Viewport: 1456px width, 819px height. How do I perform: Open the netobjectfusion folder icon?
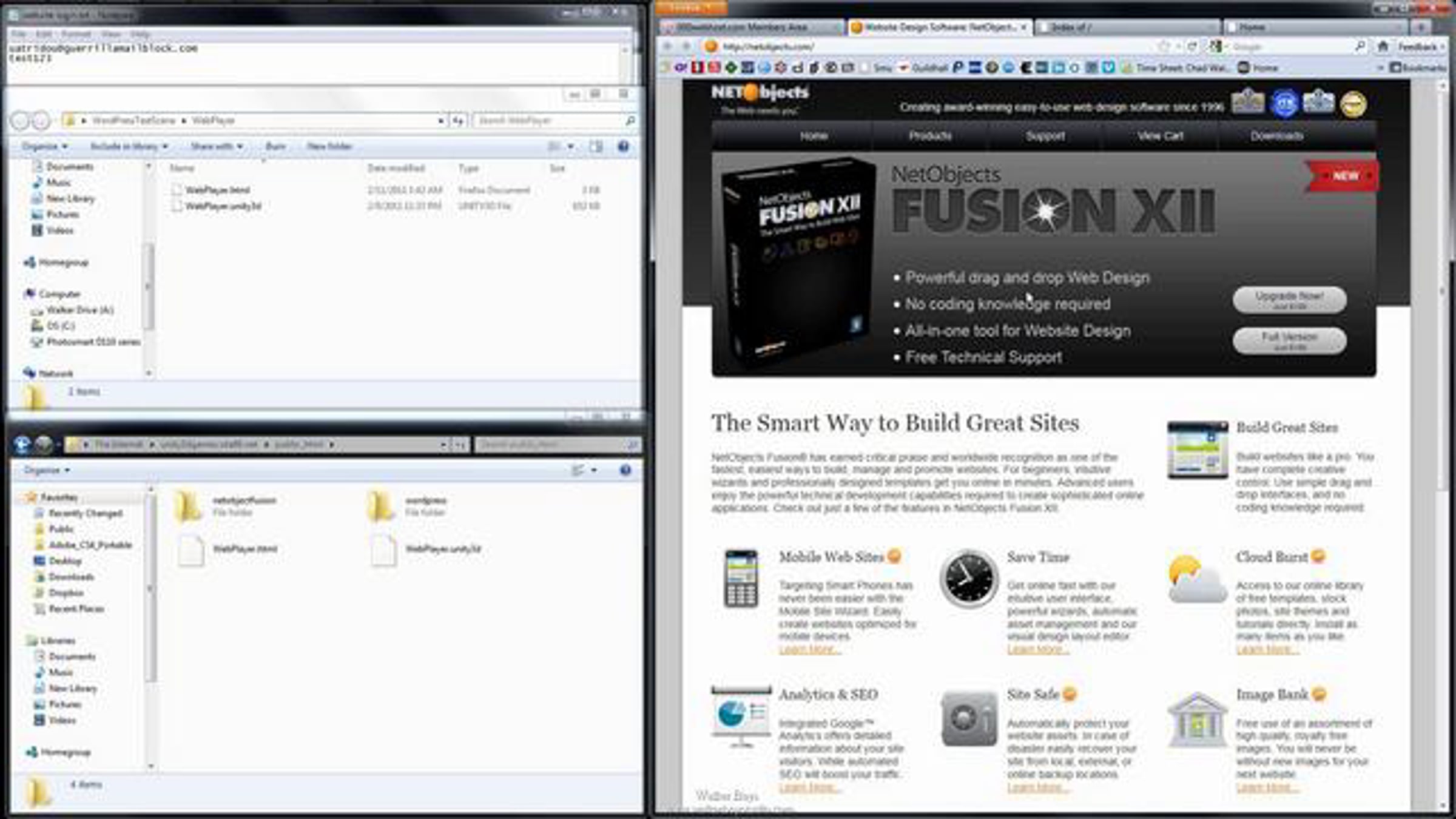(x=188, y=506)
